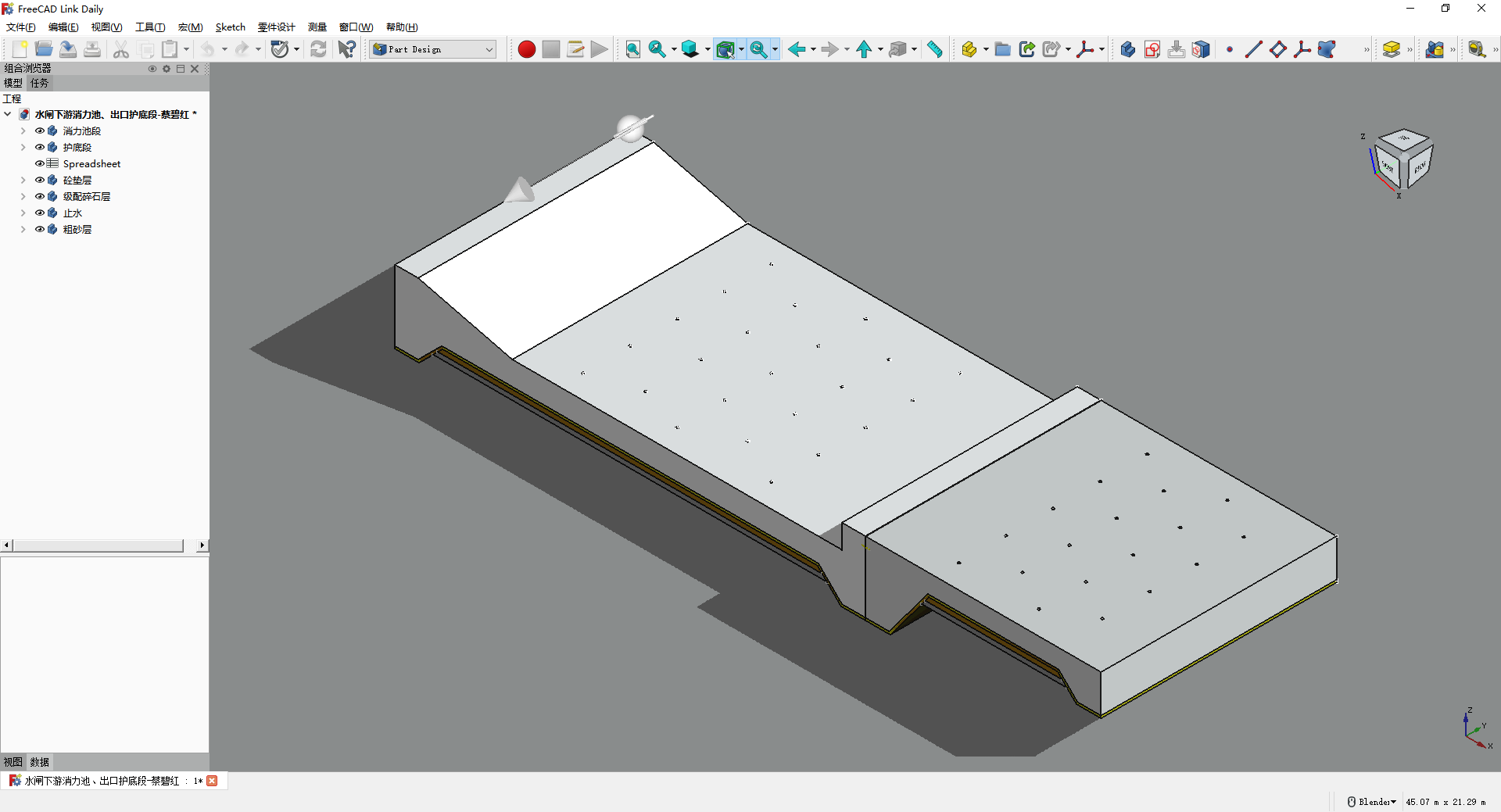Expand the 护底段 tree node
Viewport: 1501px width, 812px height.
(23, 148)
